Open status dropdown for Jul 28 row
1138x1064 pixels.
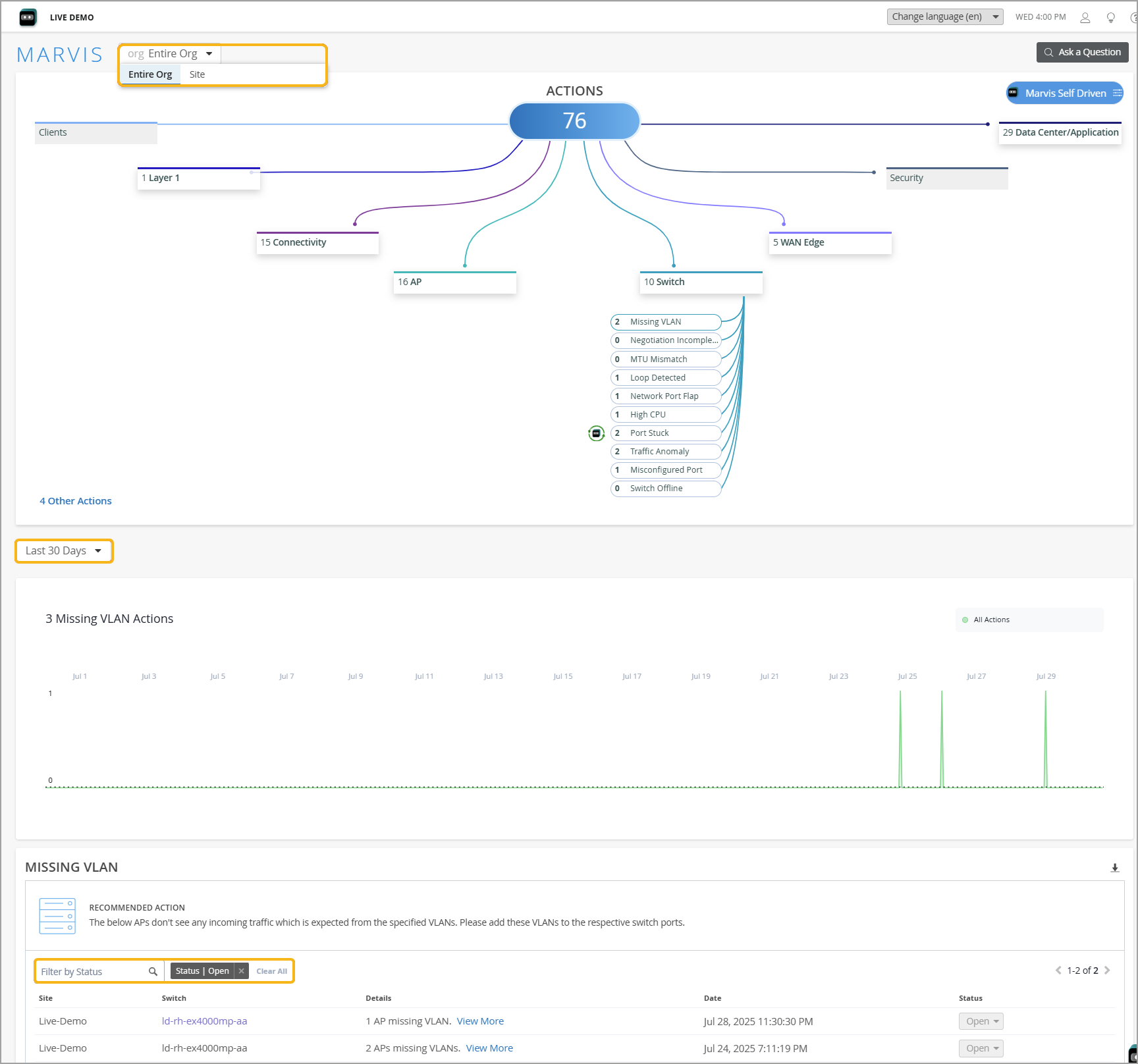[x=981, y=1021]
